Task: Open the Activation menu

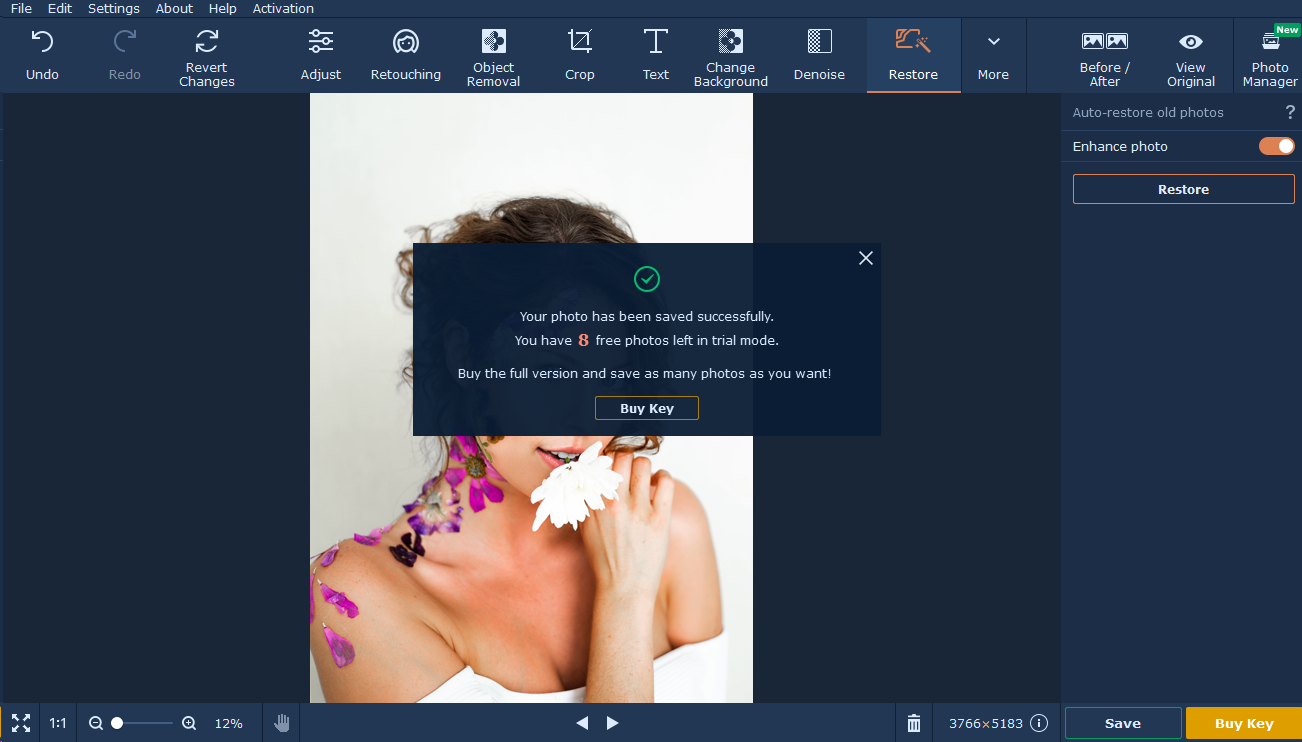Action: tap(283, 8)
